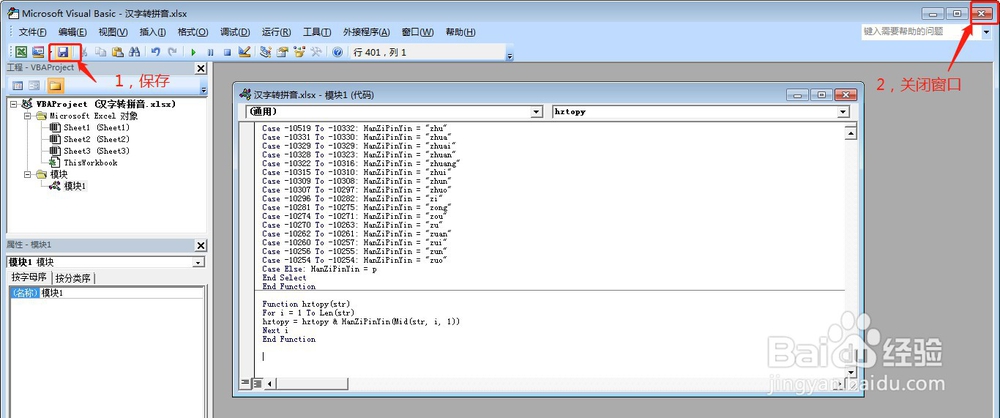Image resolution: width=1000 pixels, height=418 pixels.
Task: Select Sheet2 (Sheet2) in project tree
Action: [x=96, y=139]
